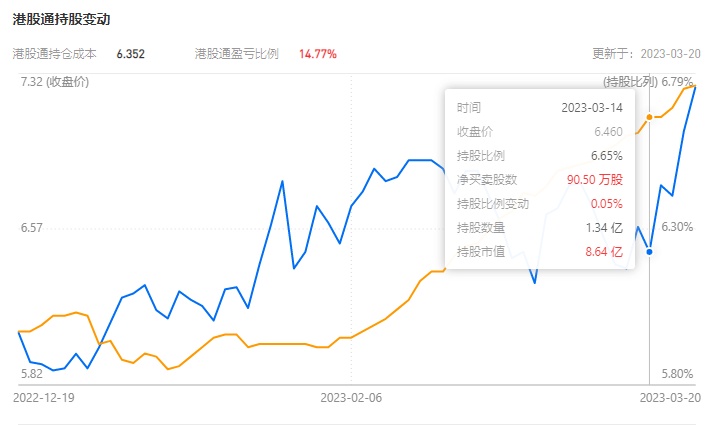Click the 时间 2023-03-14 row in tooltip
The height and width of the screenshot is (425, 712).
tap(540, 107)
